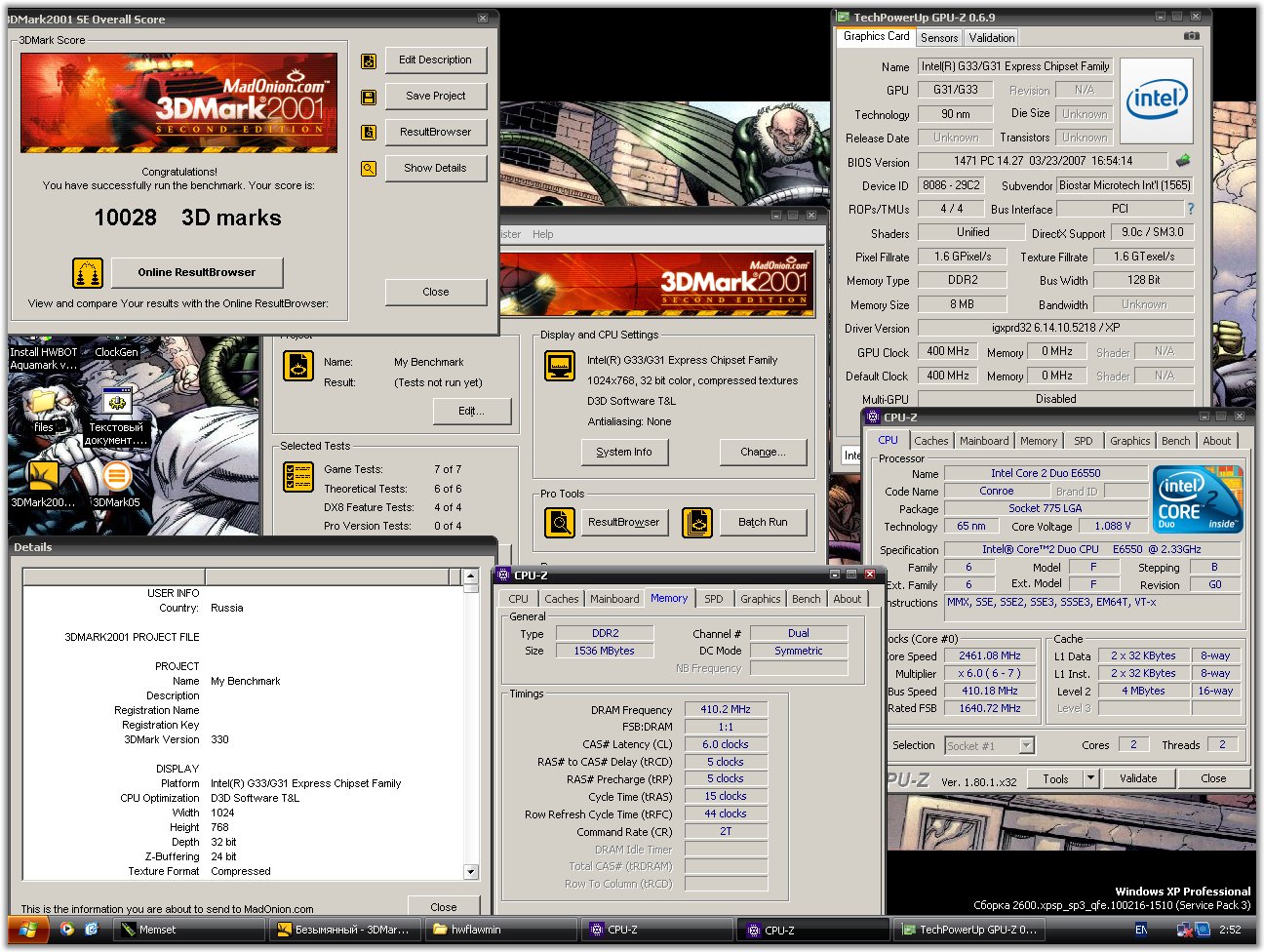
Task: Click the camera screenshot icon in GPU-Z
Action: (1192, 36)
